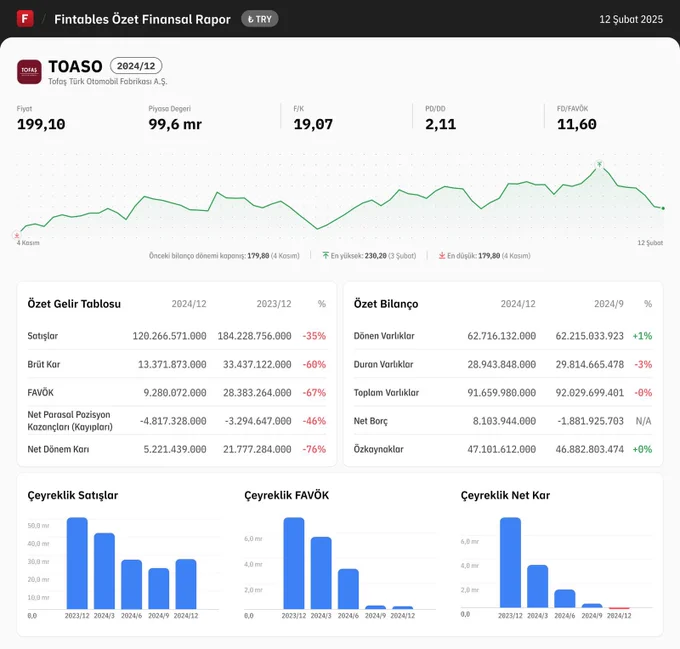Click the 12 Şubat 2025 date text
680x649 pixels.
tap(631, 19)
